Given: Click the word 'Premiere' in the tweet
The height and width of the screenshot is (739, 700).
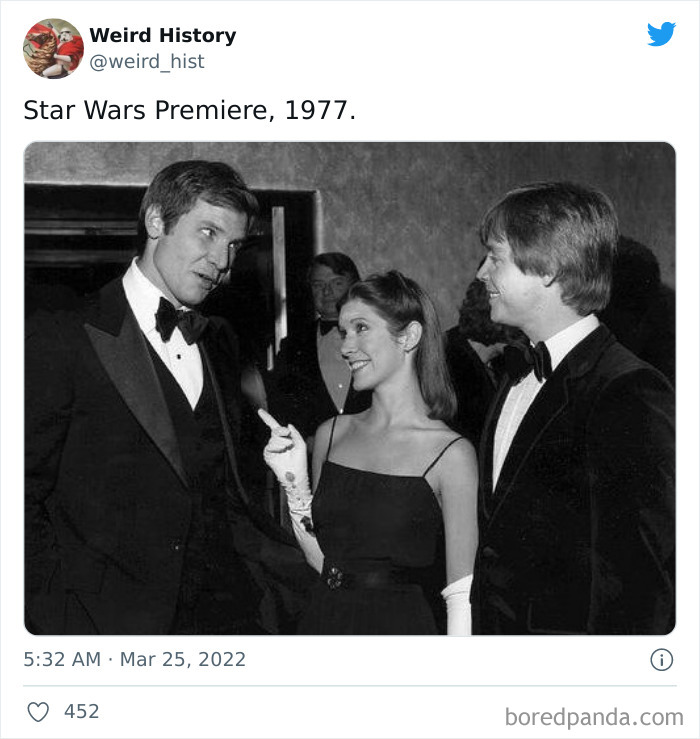Looking at the screenshot, I should (211, 110).
